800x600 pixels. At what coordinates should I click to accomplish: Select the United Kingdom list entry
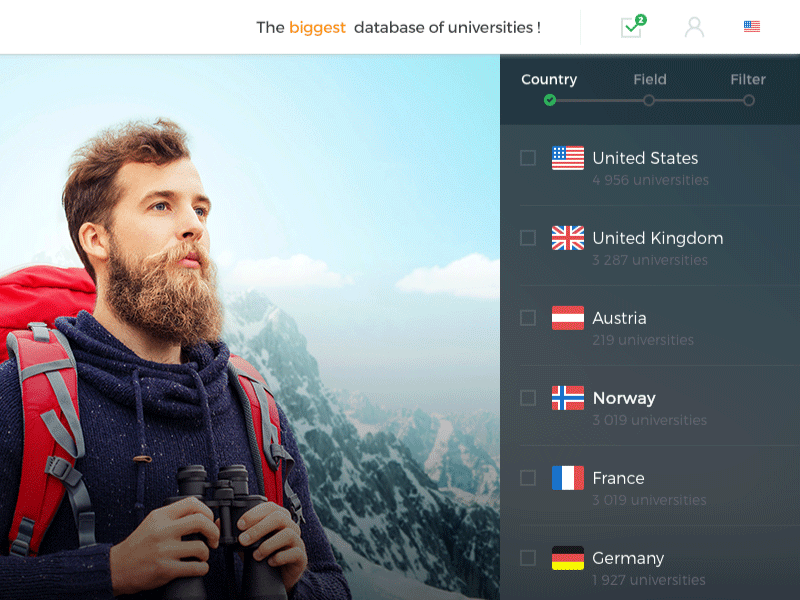pyautogui.click(x=657, y=238)
